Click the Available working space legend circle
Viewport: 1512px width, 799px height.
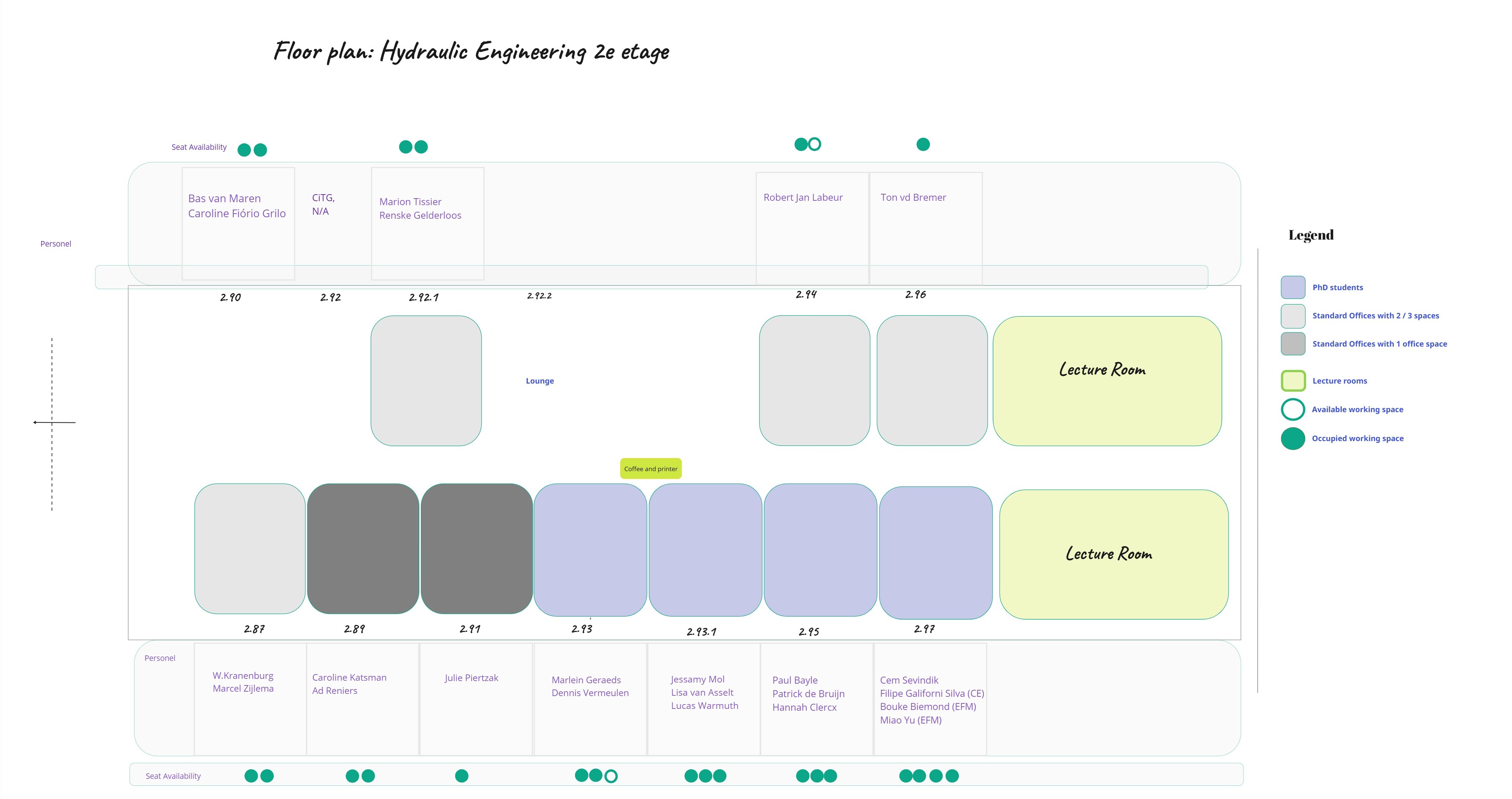click(1292, 410)
